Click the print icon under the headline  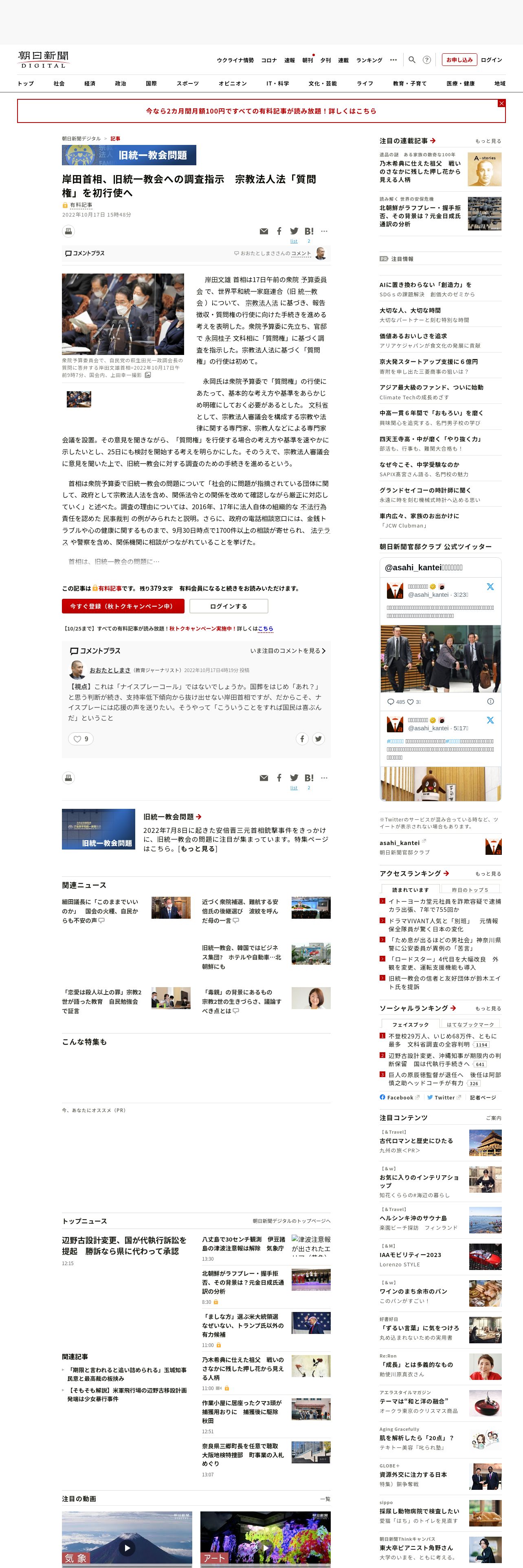68,231
